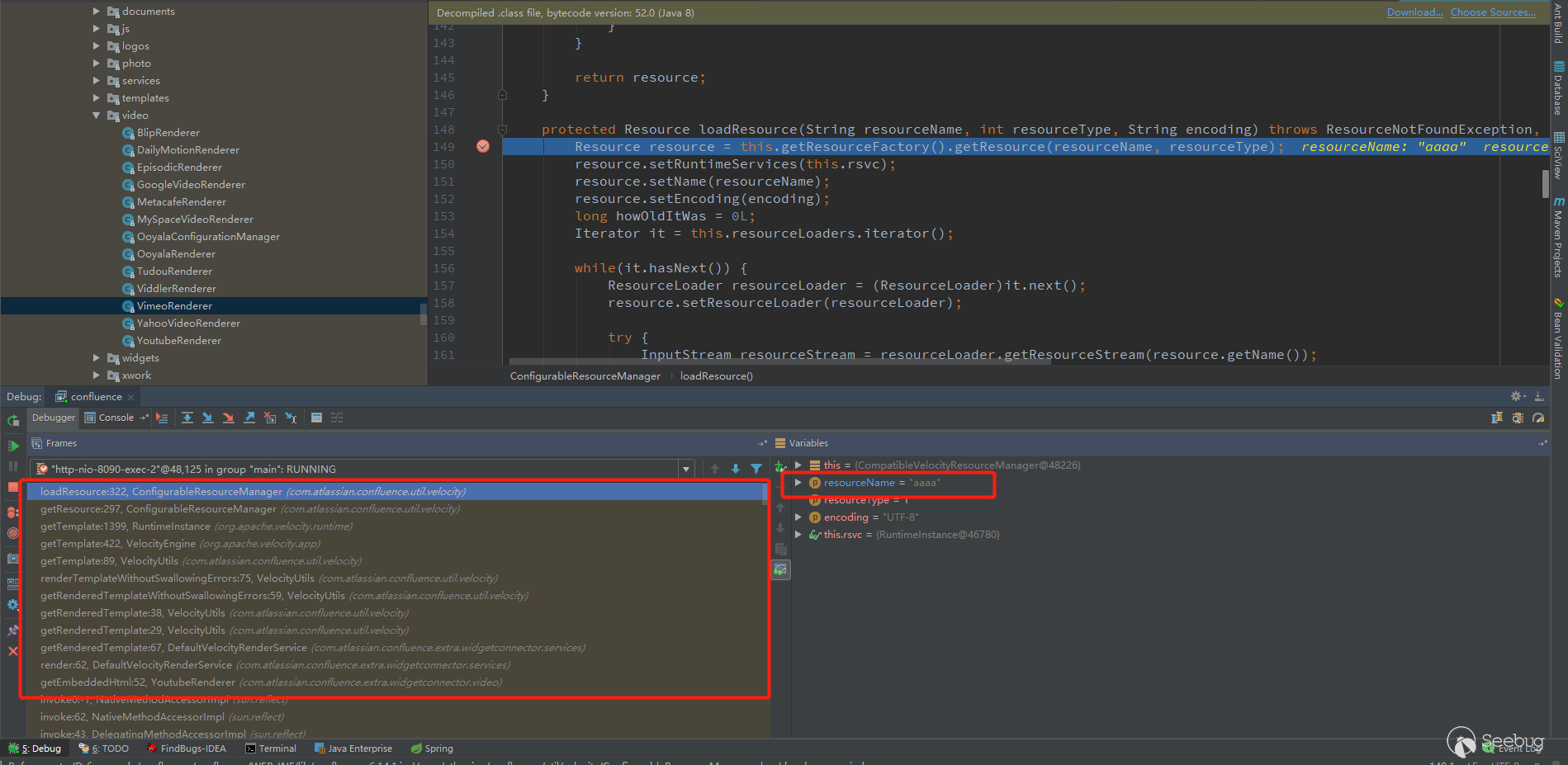Collapse the video folder in project tree
This screenshot has width=1568, height=765.
(97, 116)
